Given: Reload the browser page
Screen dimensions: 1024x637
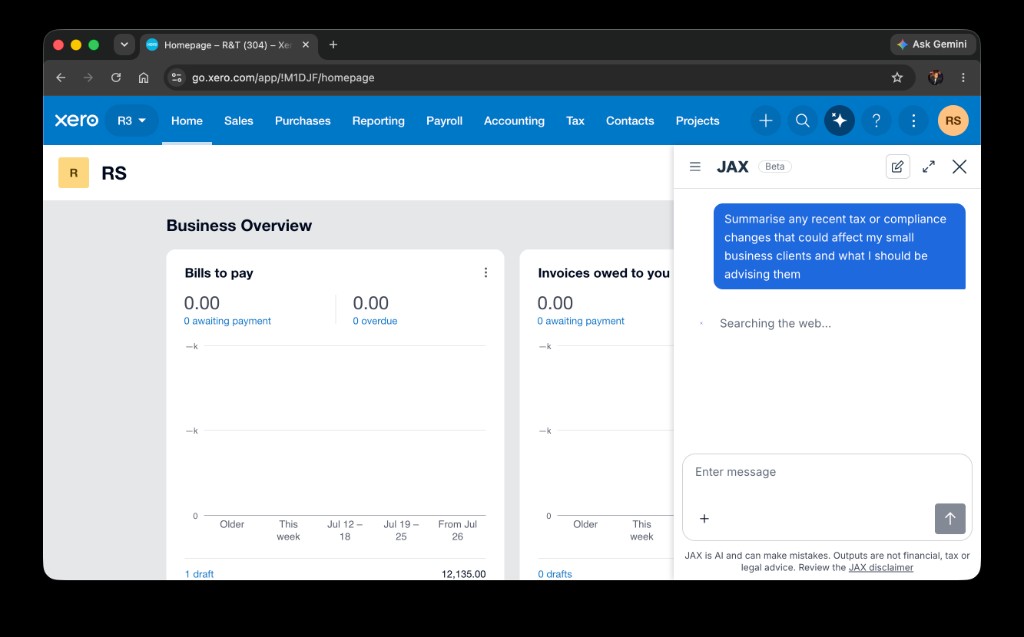Looking at the screenshot, I should (x=116, y=78).
